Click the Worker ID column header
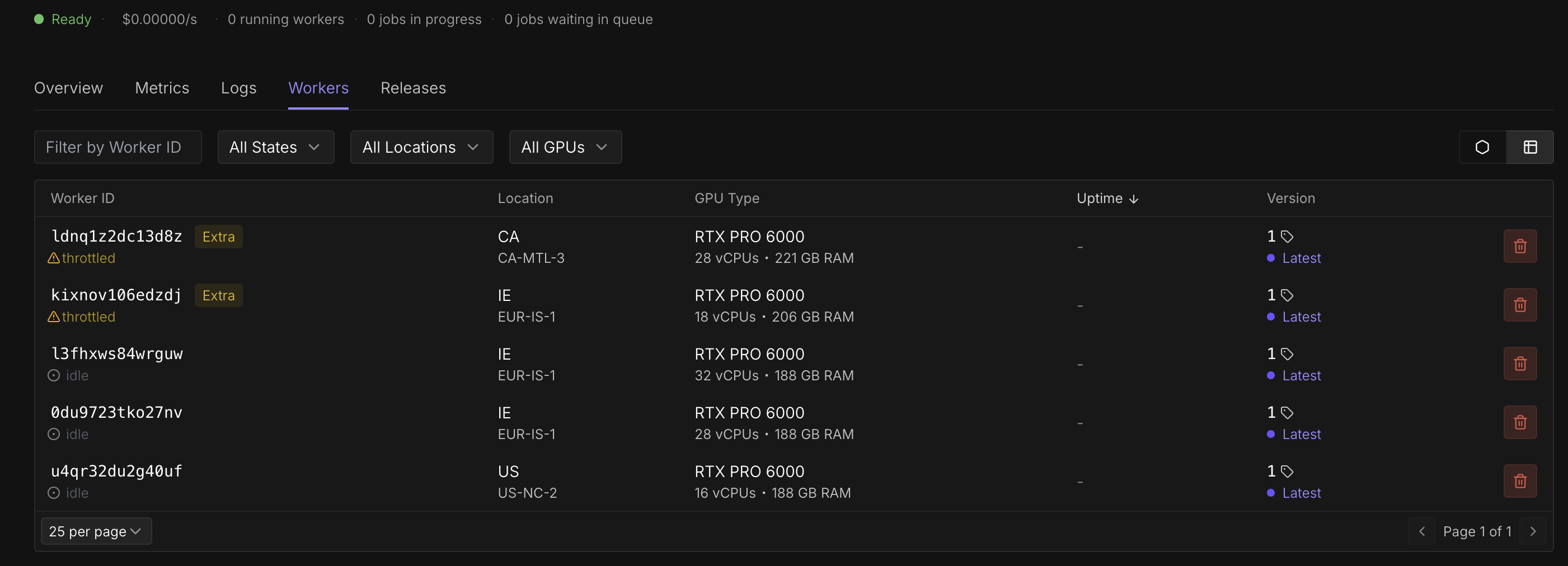 pos(83,199)
